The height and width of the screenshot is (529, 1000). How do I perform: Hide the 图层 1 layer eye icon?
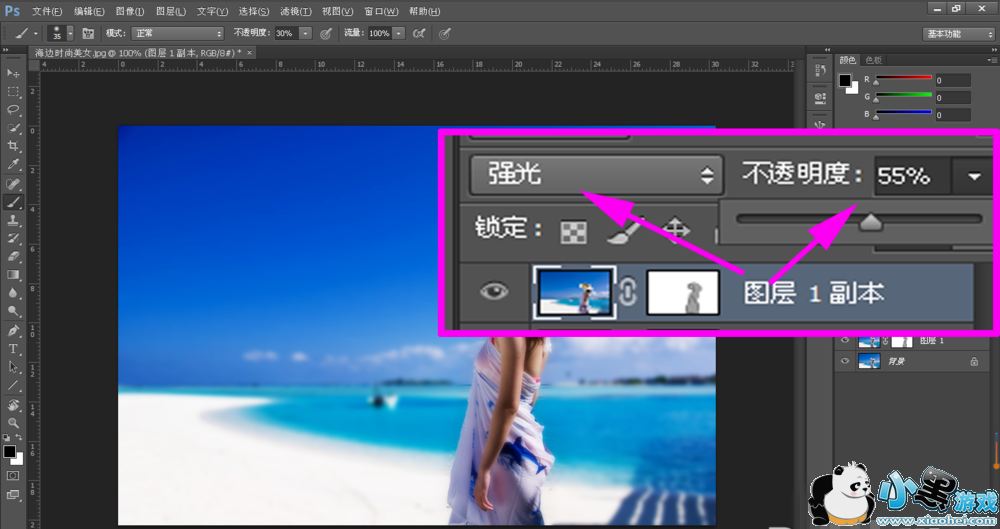tap(845, 341)
